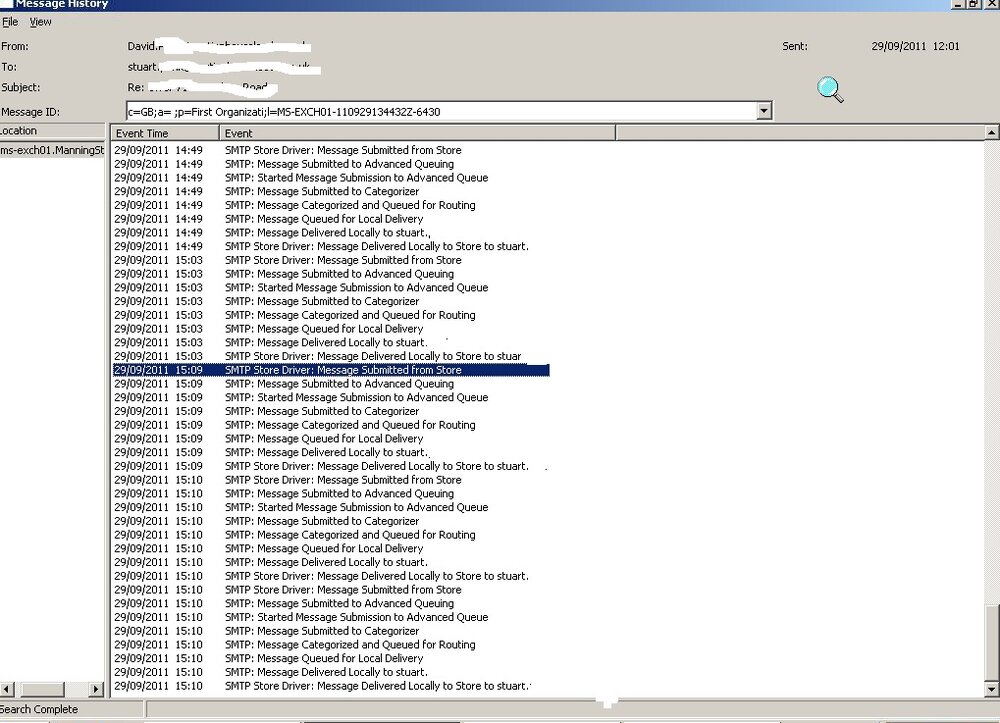
Task: Click the Search Complete status bar text
Action: tap(39, 709)
